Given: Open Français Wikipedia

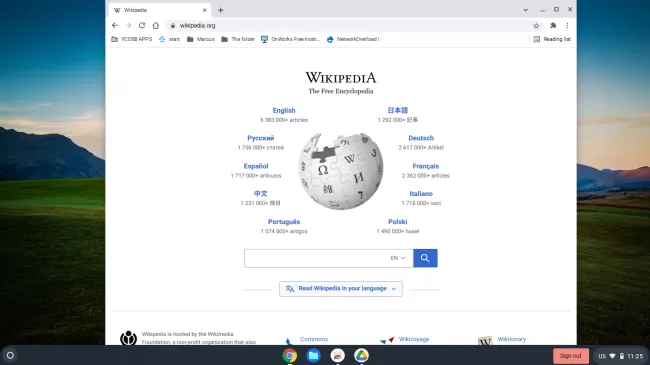Looking at the screenshot, I should click(x=426, y=166).
